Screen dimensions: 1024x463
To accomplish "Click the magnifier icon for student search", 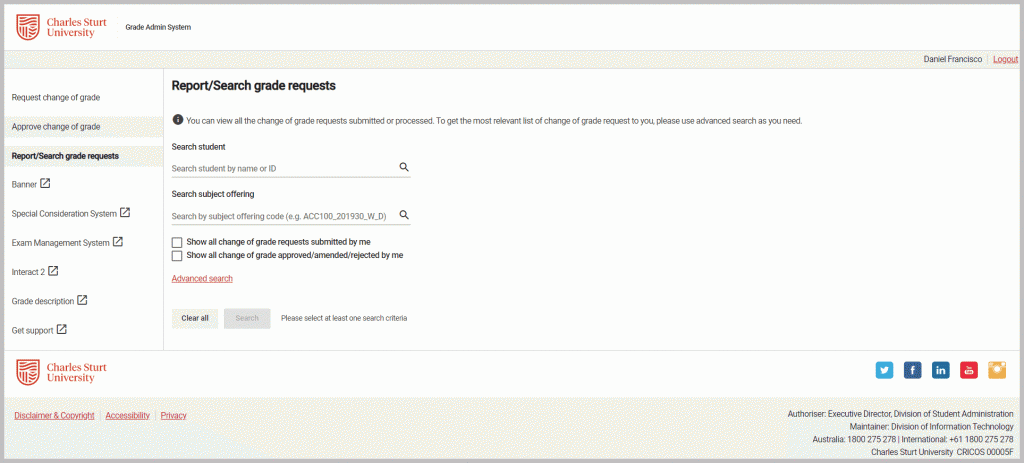I will [404, 167].
